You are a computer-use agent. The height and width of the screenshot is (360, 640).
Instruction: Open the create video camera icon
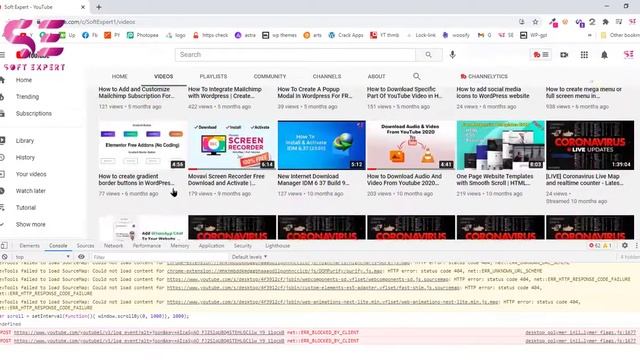(x=564, y=55)
